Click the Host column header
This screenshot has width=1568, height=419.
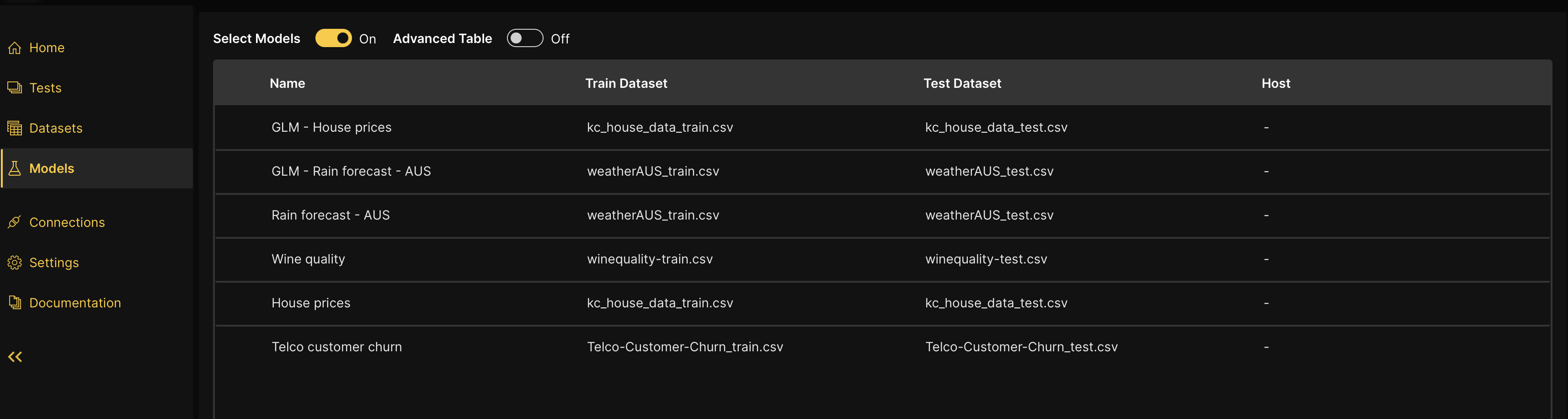pos(1275,83)
